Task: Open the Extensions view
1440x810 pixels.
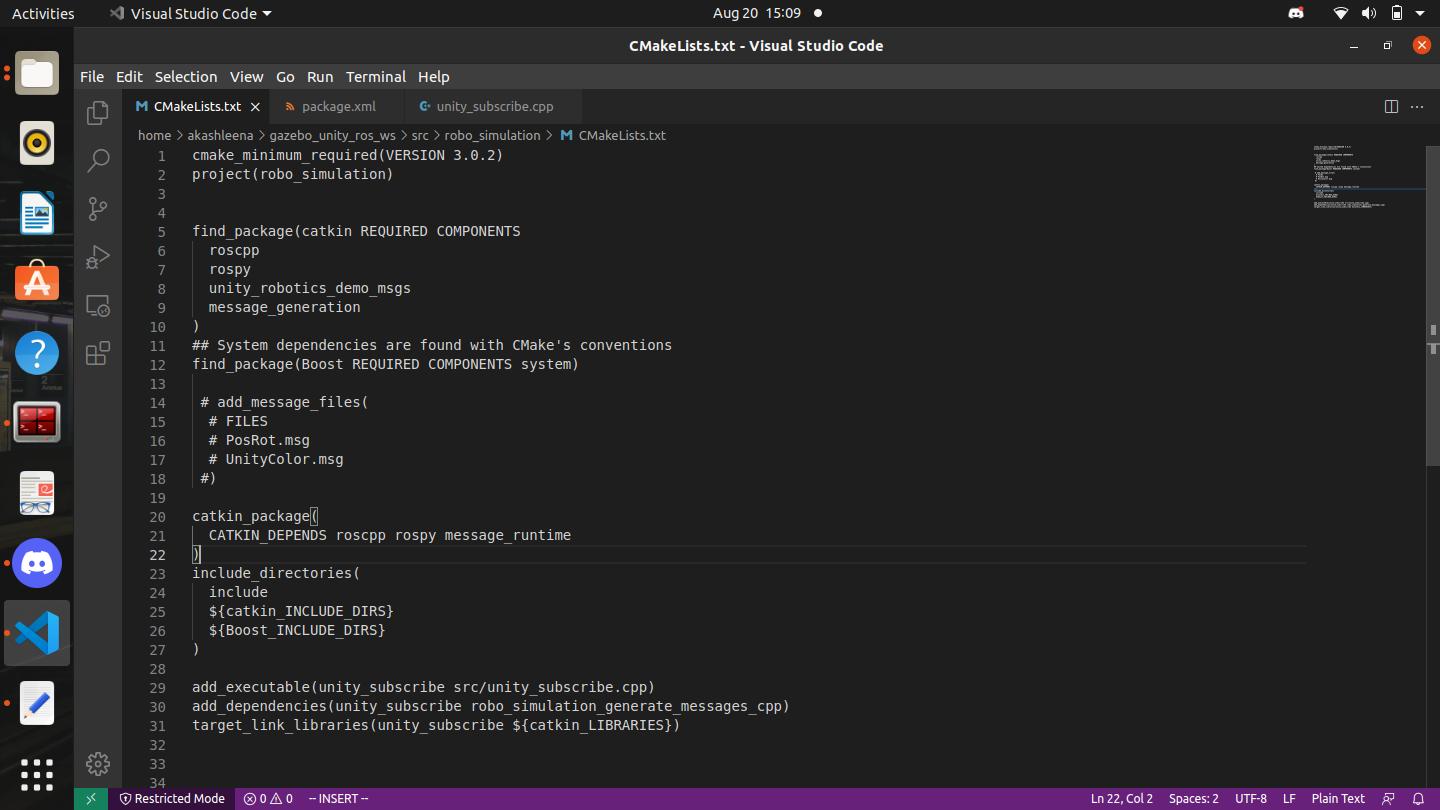Action: click(x=97, y=353)
